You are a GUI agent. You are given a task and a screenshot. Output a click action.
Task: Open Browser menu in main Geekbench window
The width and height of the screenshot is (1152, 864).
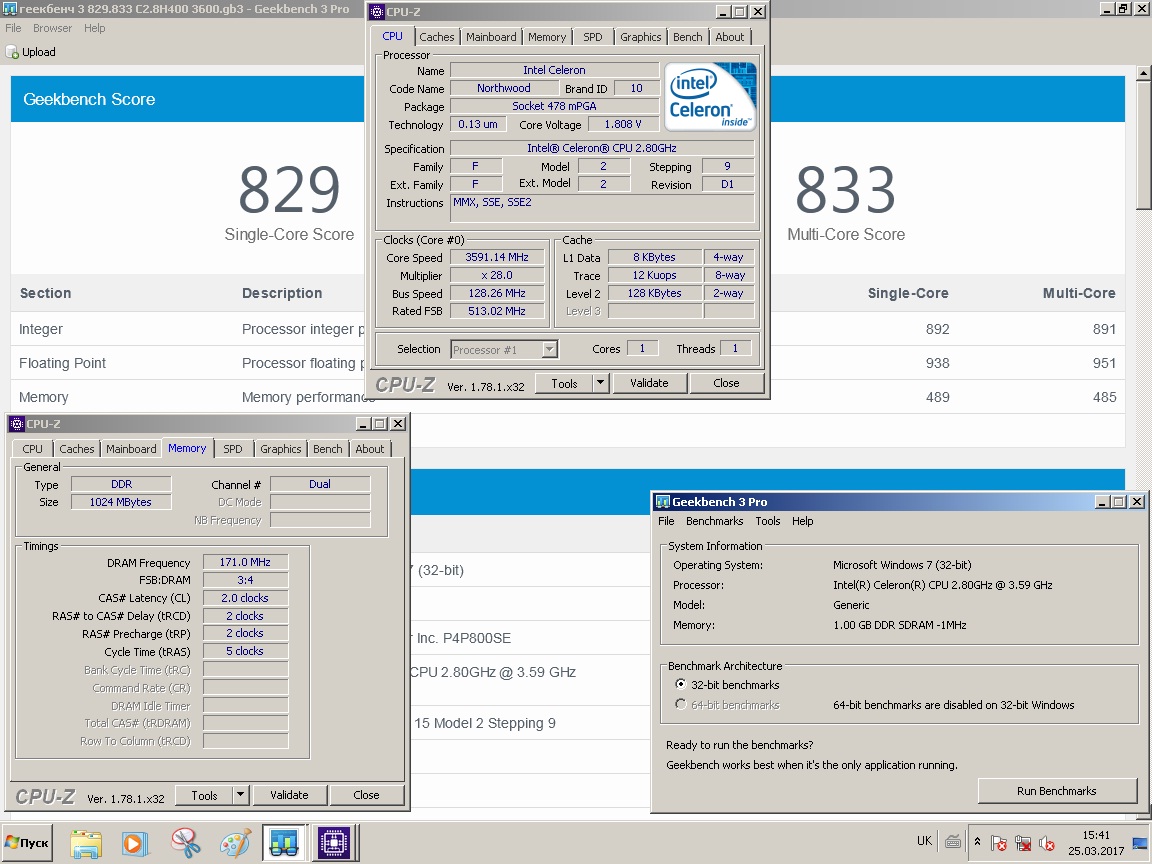point(52,28)
